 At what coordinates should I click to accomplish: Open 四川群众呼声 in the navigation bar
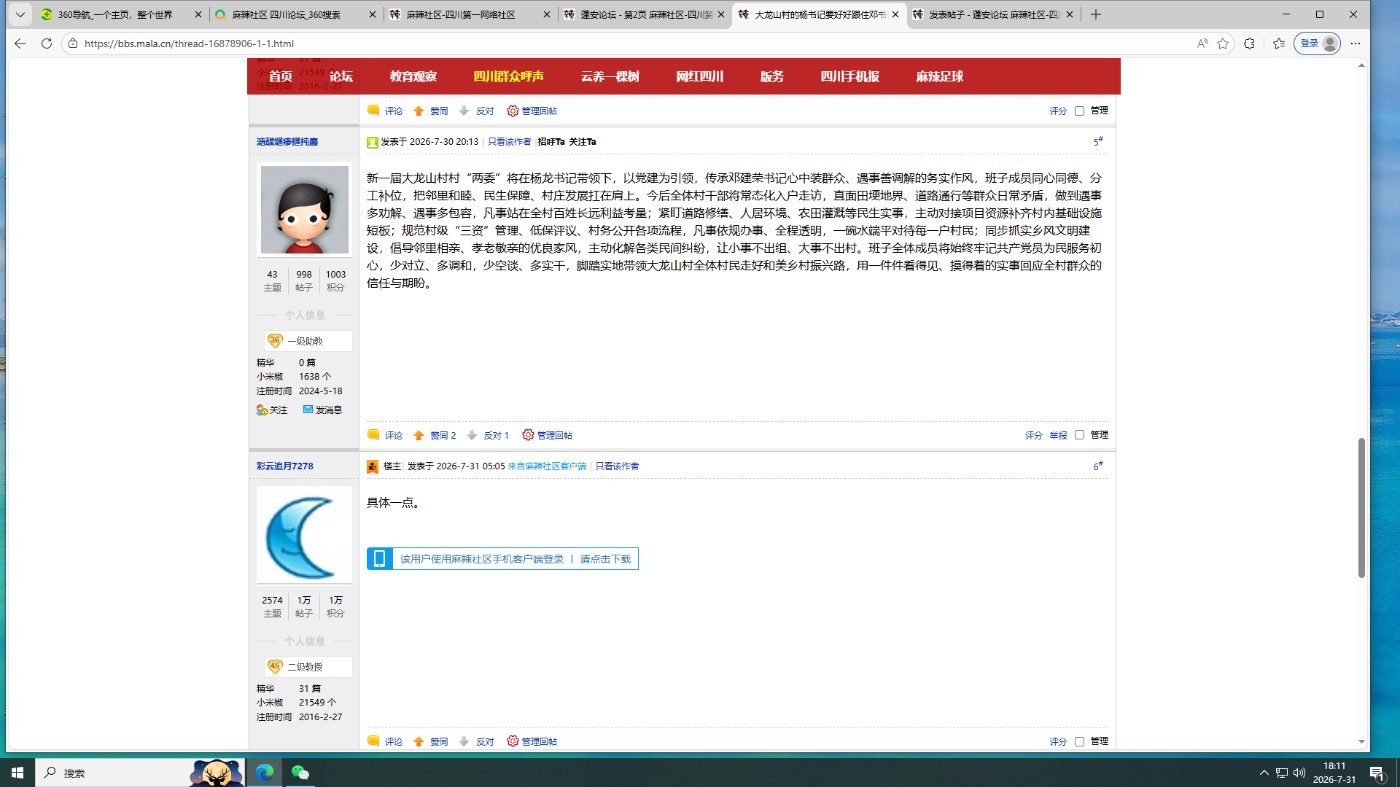click(x=508, y=77)
